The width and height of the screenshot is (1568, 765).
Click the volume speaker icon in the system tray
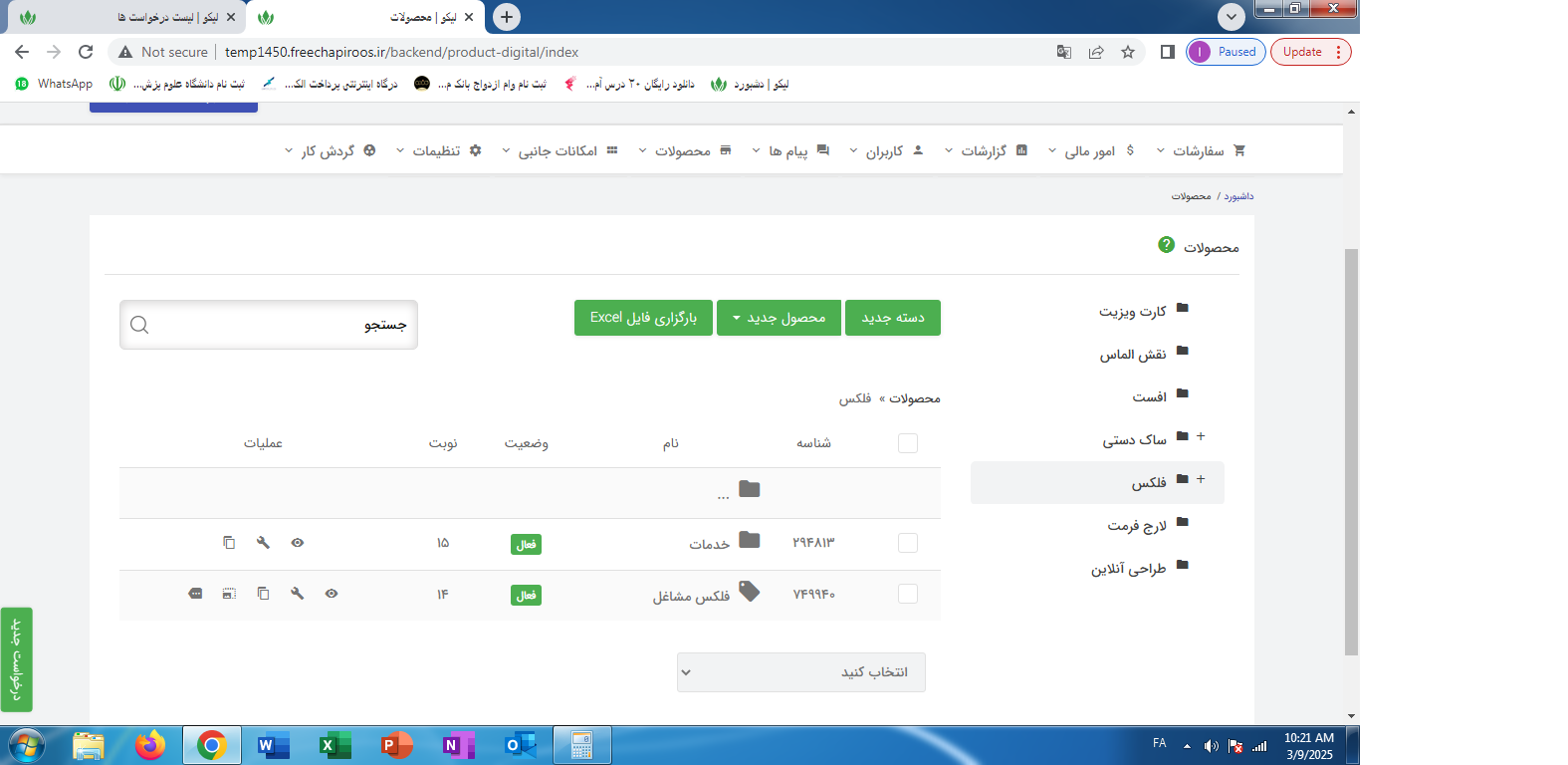[x=1211, y=746]
